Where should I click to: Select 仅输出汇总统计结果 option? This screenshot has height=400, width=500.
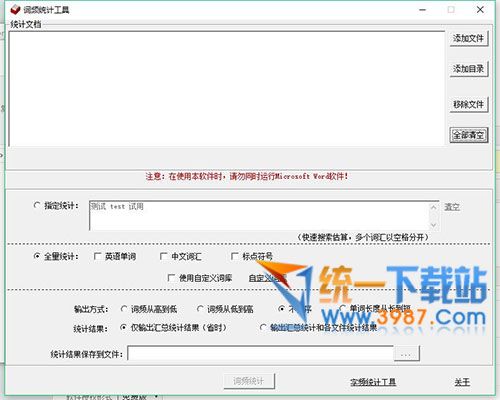pyautogui.click(x=123, y=328)
